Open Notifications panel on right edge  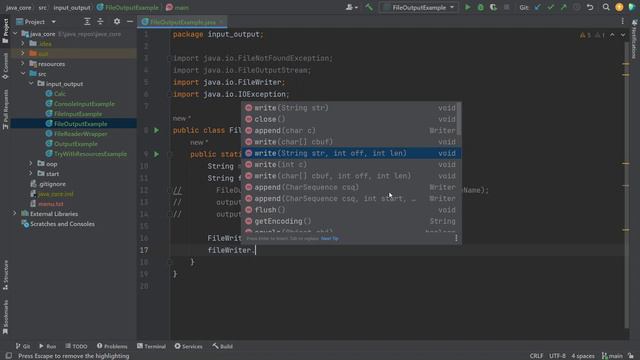click(634, 40)
